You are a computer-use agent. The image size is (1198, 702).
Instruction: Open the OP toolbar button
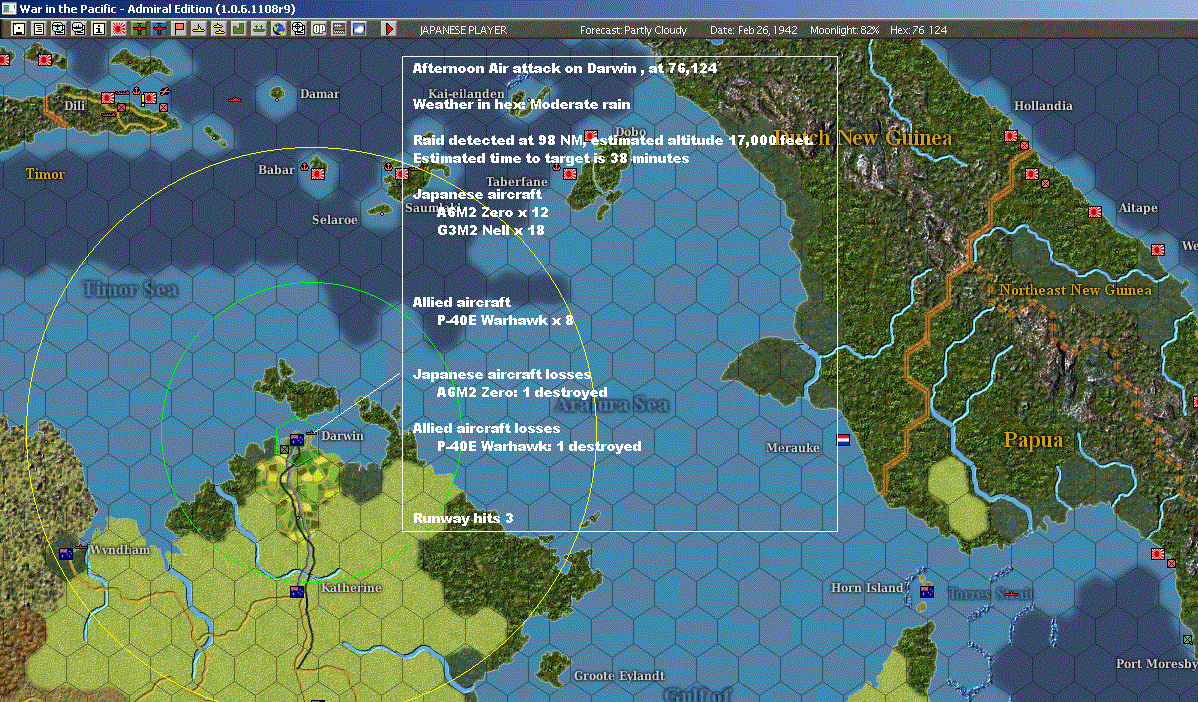[319, 29]
